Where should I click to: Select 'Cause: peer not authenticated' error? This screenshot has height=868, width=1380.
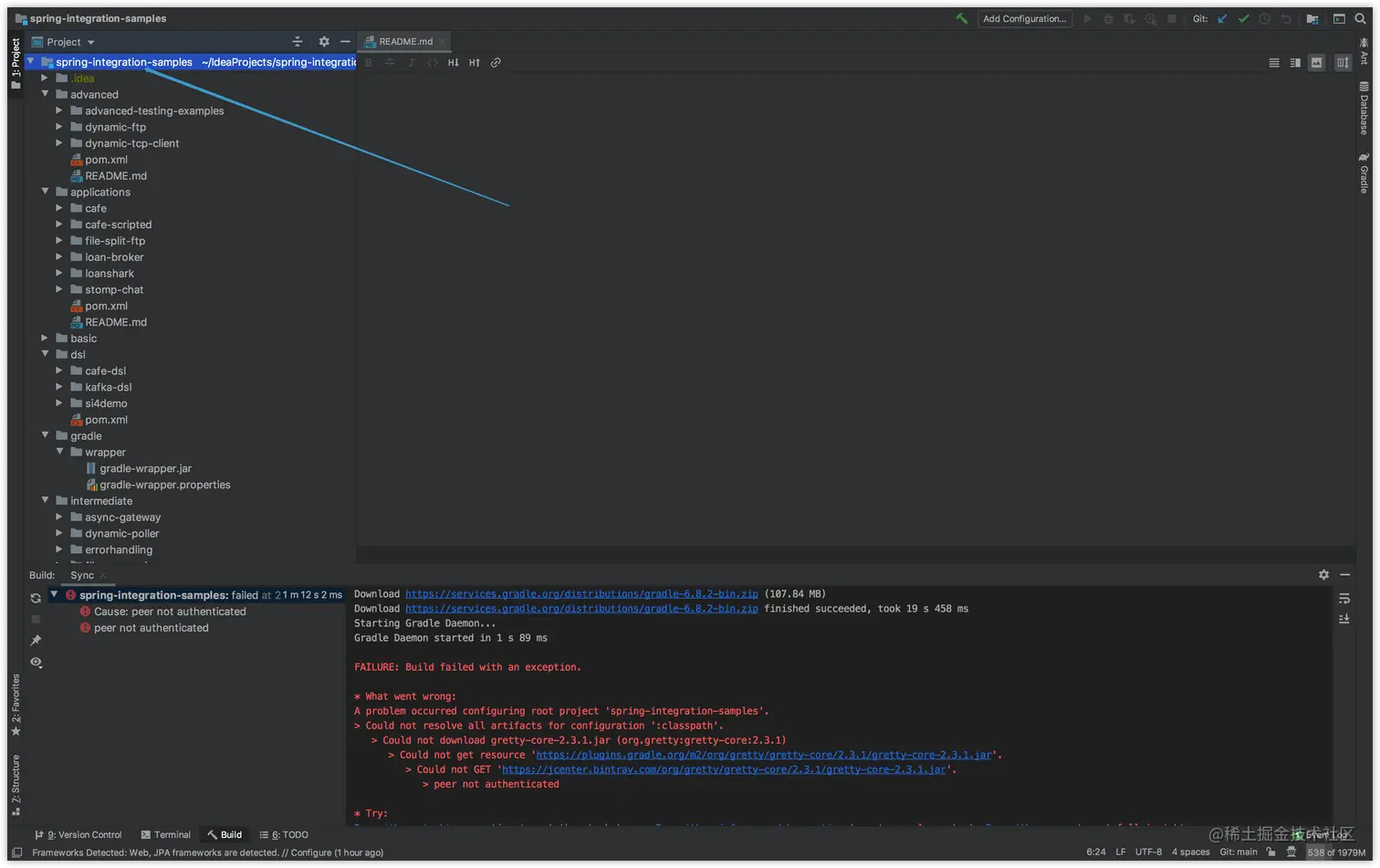(170, 612)
